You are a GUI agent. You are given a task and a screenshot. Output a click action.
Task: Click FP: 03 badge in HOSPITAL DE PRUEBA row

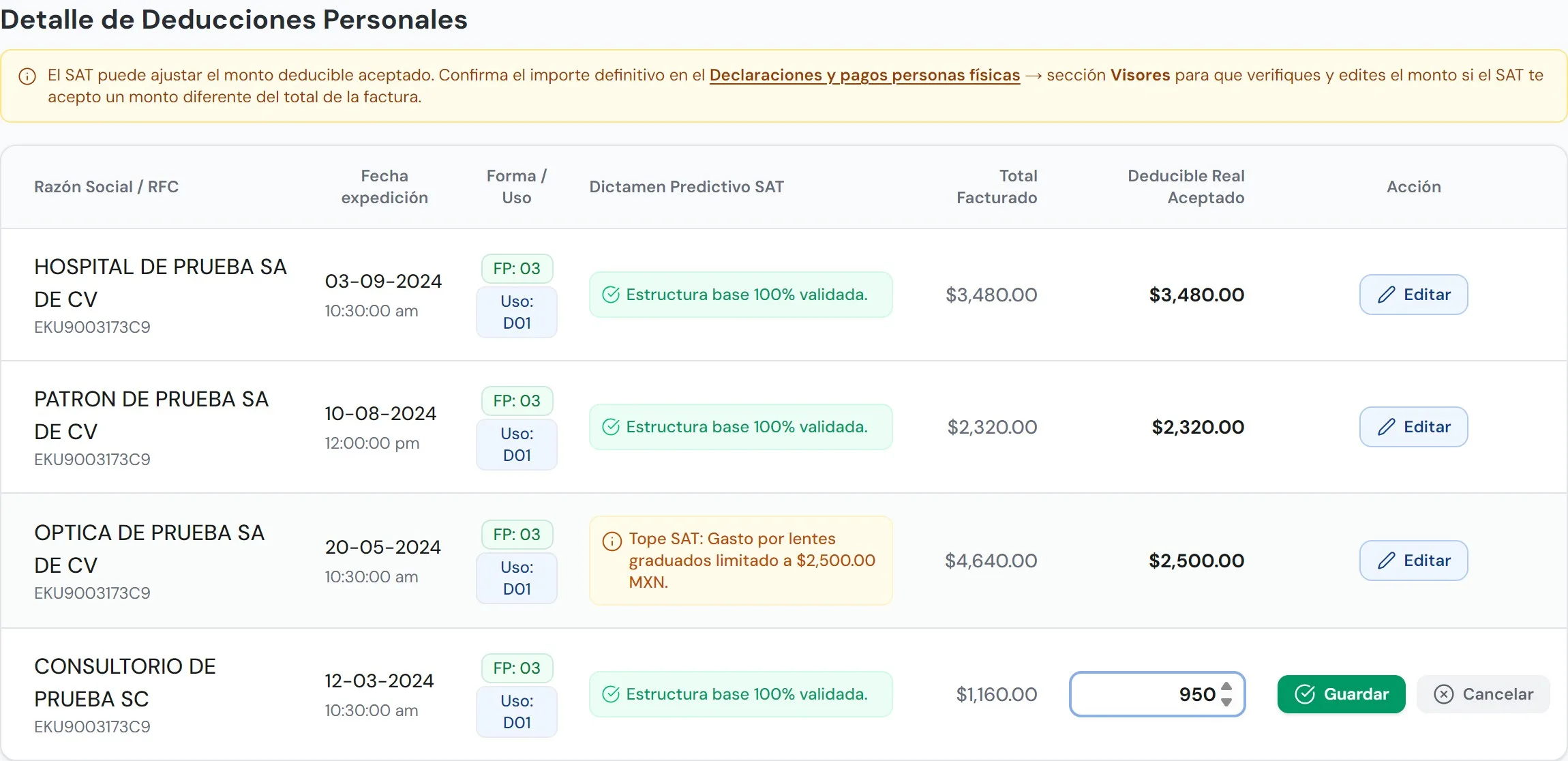(x=517, y=269)
